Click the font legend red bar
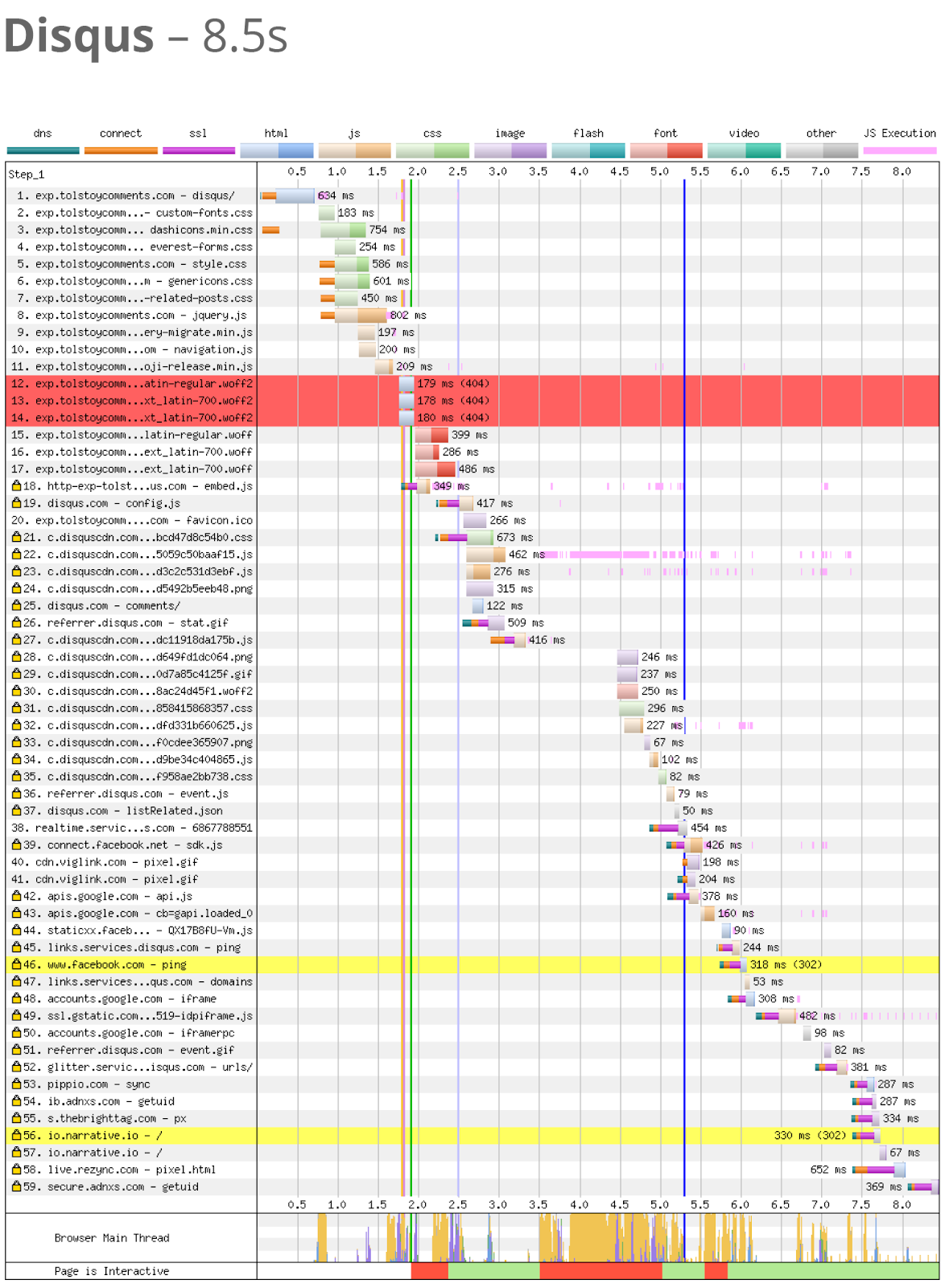The image size is (945, 1288). [x=666, y=151]
